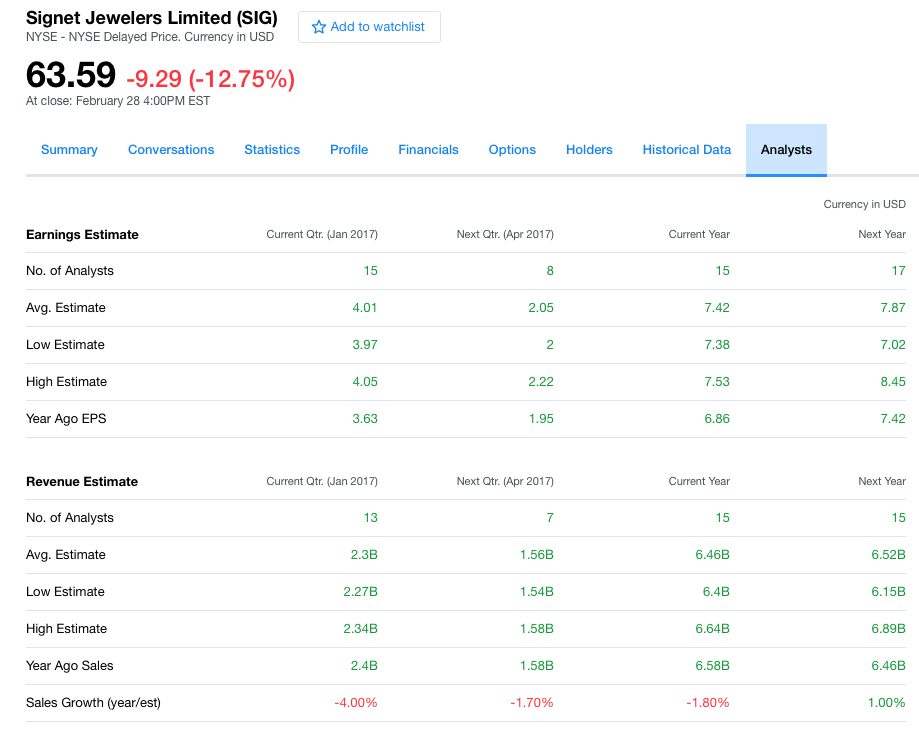Click the Sales Growth (year/est) row label
Viewport: 919px width, 735px height.
(x=93, y=702)
